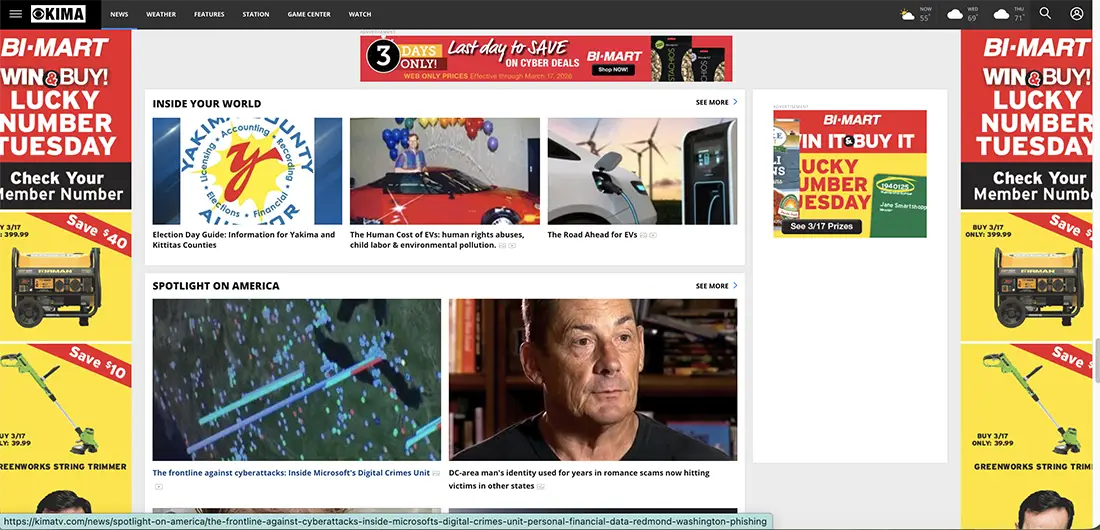1100x530 pixels.
Task: Click the left Check Your Member Number banner
Action: (65, 186)
